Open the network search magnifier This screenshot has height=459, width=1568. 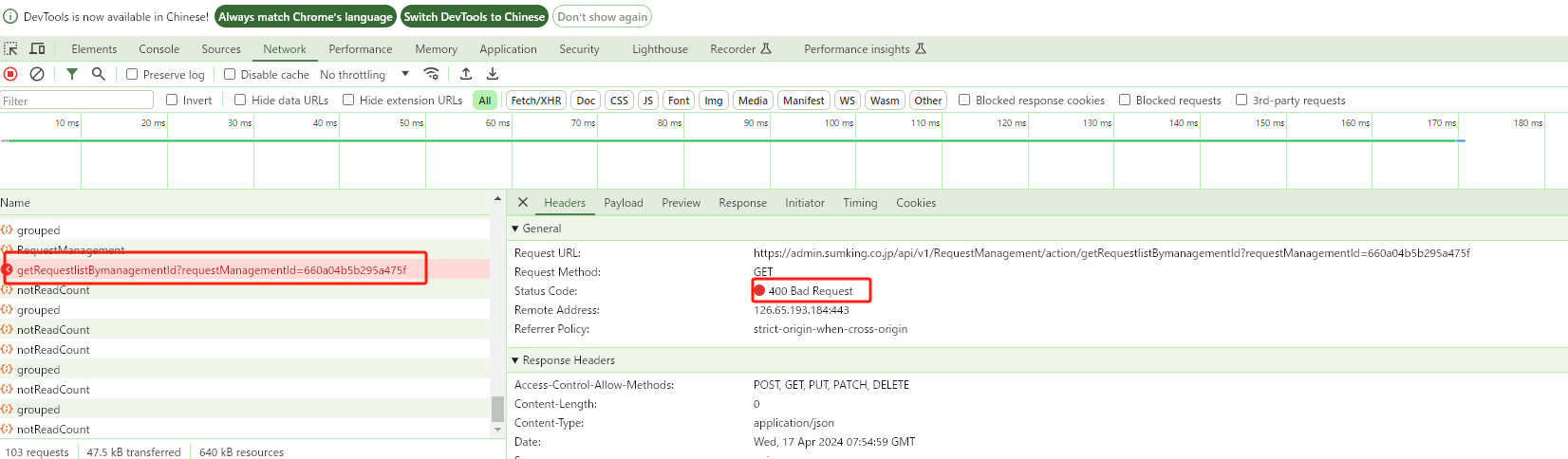98,74
